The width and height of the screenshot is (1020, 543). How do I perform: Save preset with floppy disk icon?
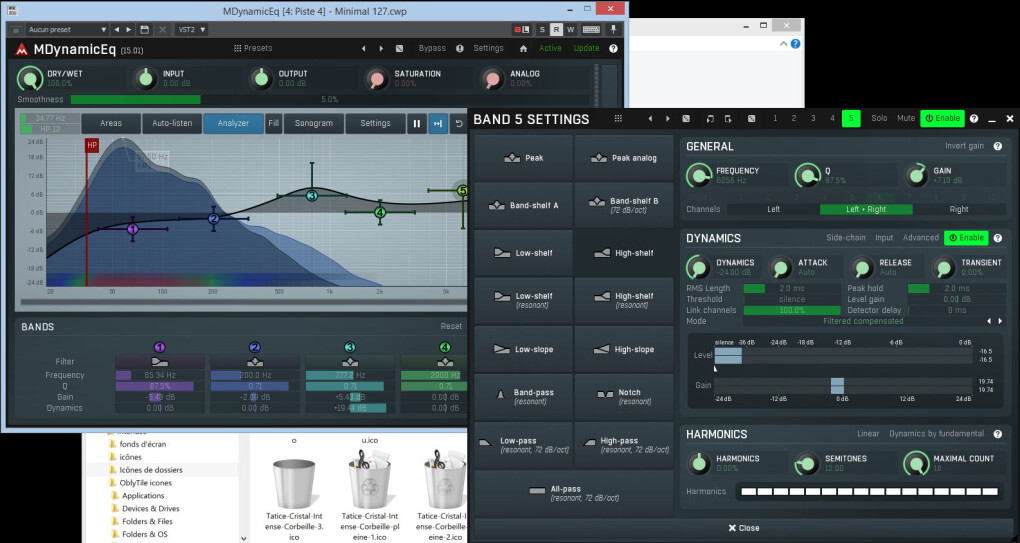[x=144, y=29]
